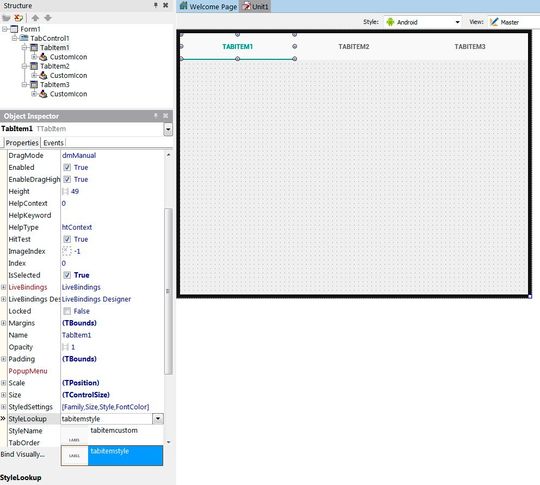The image size is (540, 485).
Task: Expand the Margins property
Action: click(3, 323)
